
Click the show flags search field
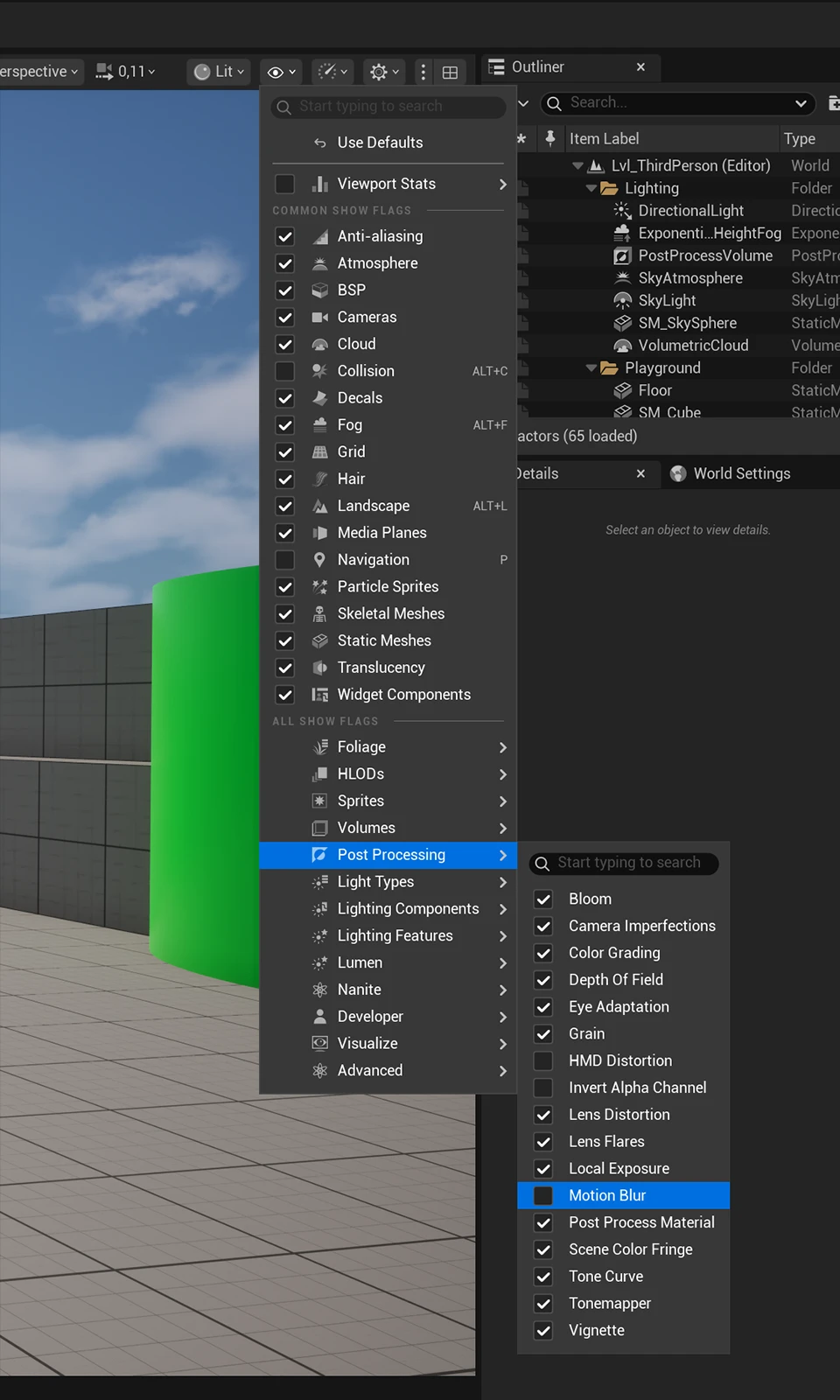tap(388, 107)
